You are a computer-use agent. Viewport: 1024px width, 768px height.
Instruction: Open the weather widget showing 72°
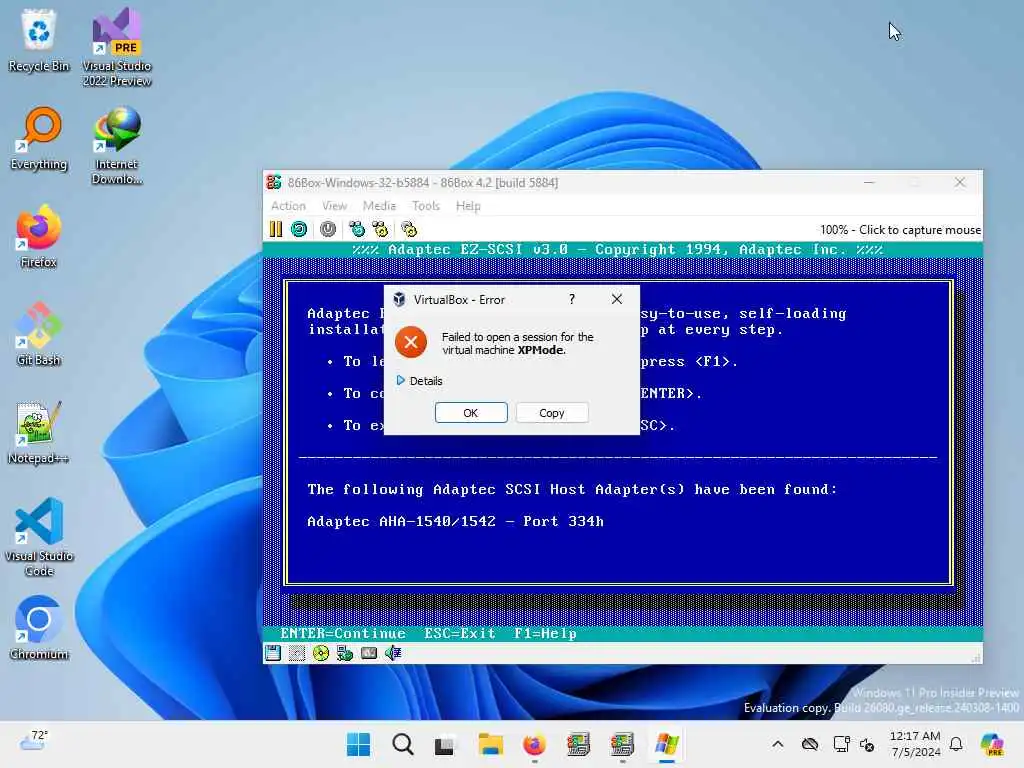coord(34,741)
